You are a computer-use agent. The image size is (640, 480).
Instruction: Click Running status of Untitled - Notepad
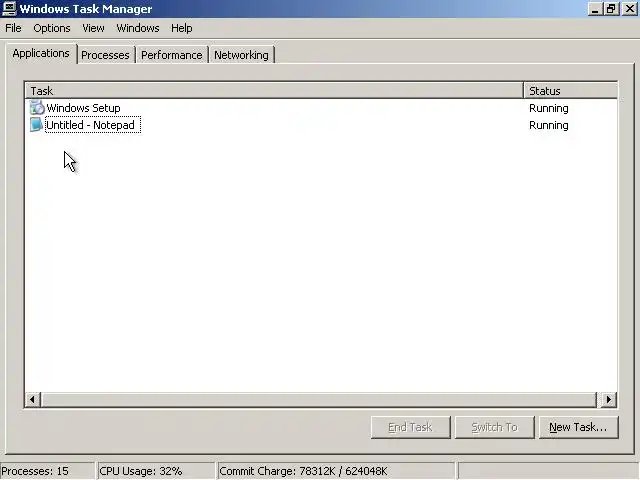click(549, 125)
